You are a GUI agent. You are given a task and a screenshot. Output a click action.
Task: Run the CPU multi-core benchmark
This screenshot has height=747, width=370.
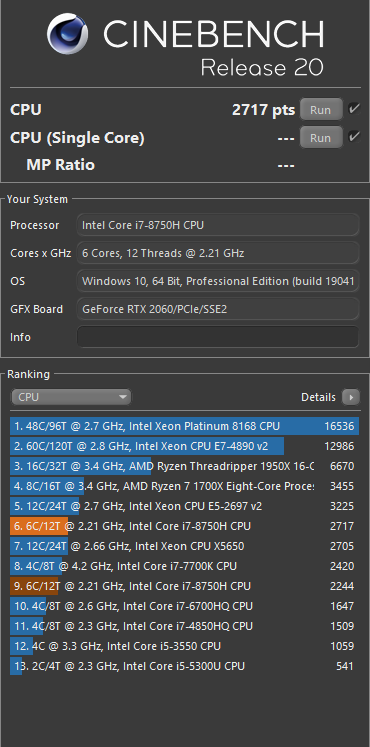321,110
